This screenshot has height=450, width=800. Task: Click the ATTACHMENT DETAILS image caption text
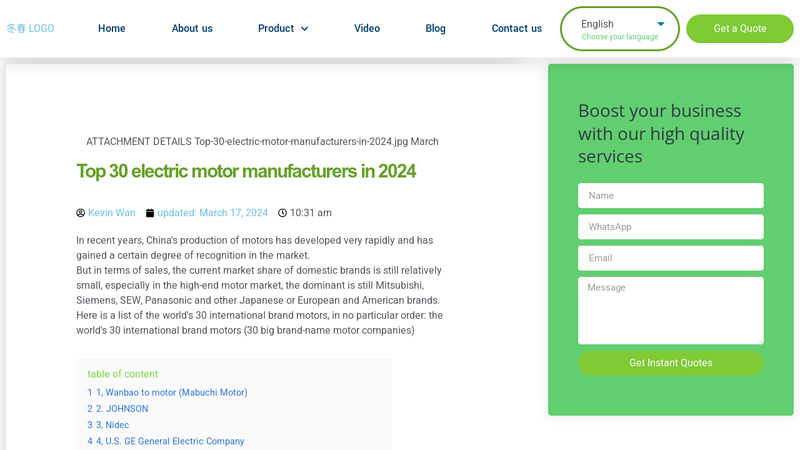[262, 141]
